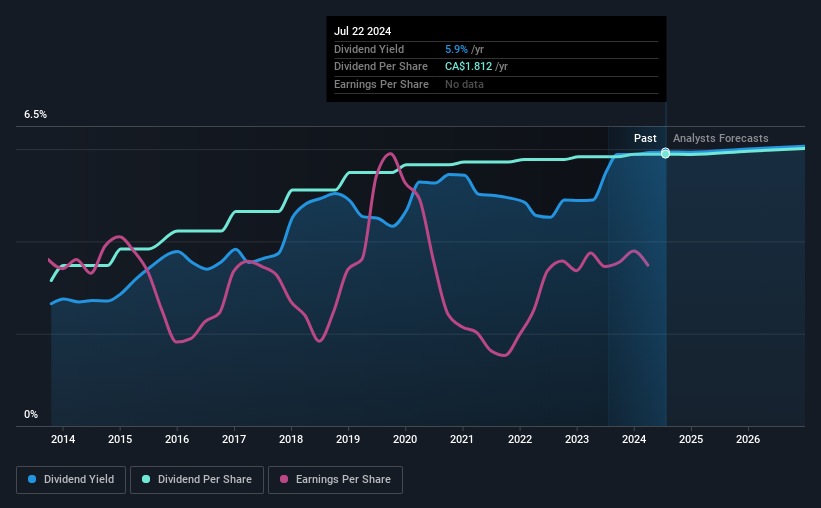Click the CA$1.812 dividend per share value
The height and width of the screenshot is (508, 821).
click(469, 67)
